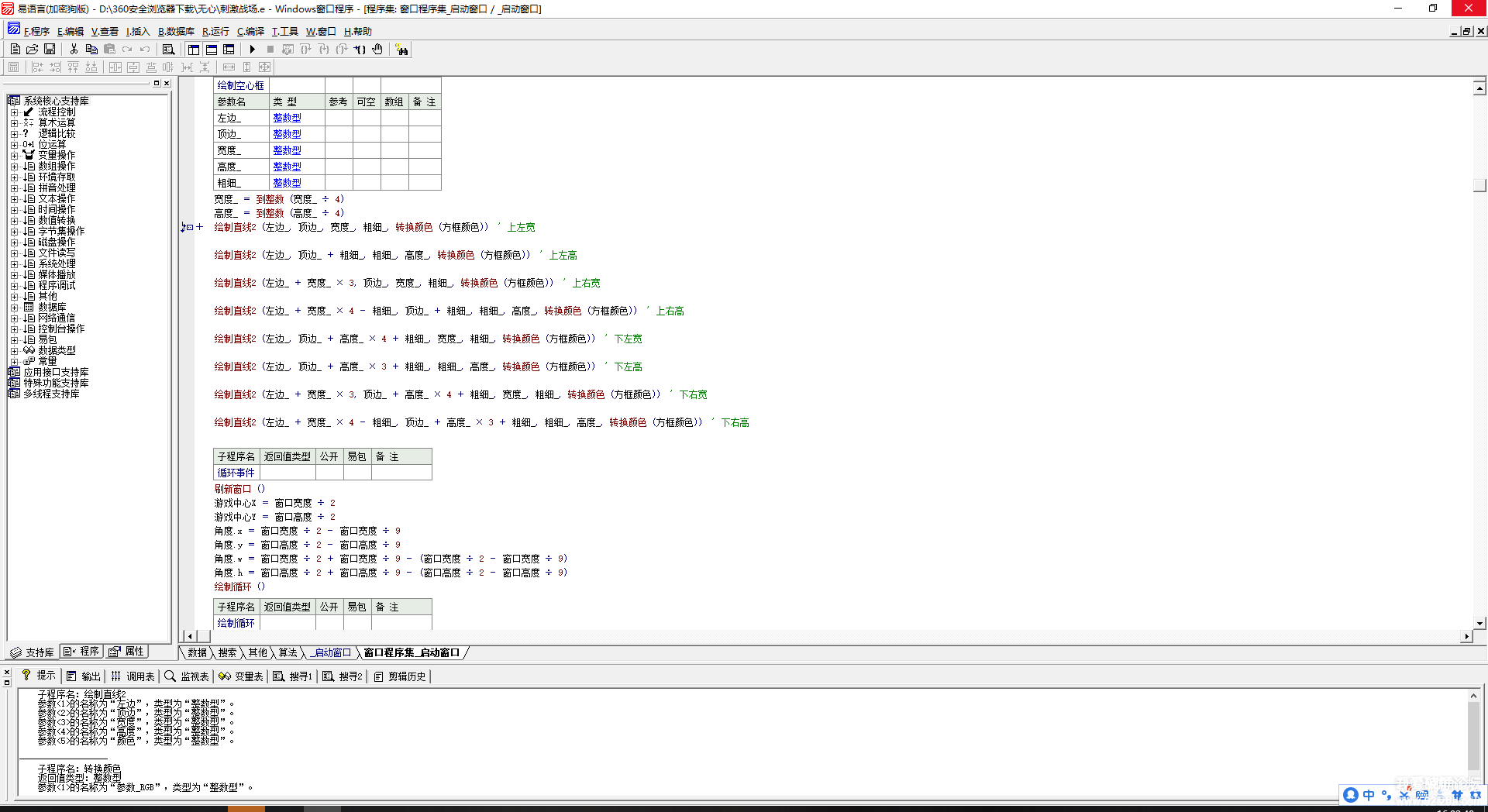Screen dimensions: 1488x812
Task: Click the New file toolbar icon
Action: pyautogui.click(x=15, y=50)
